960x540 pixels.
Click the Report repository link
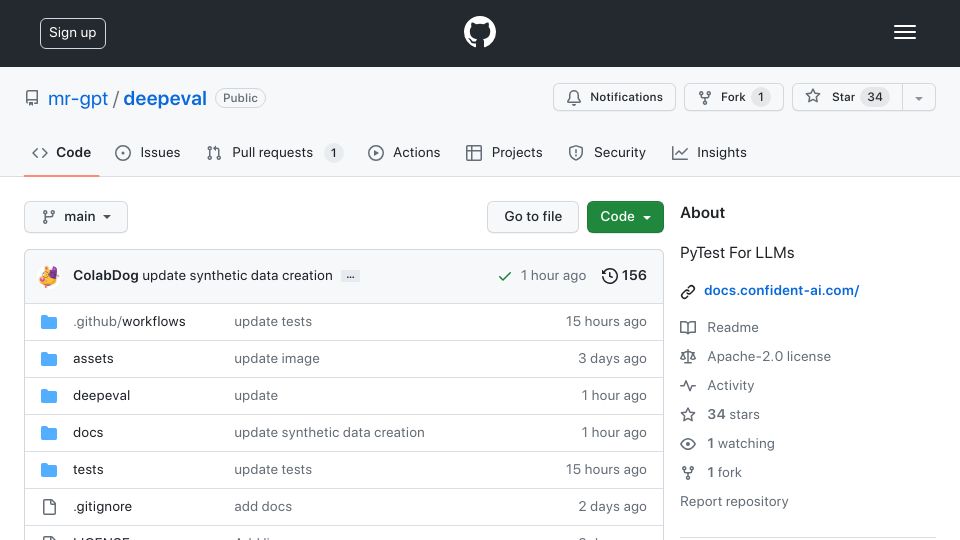[x=734, y=501]
